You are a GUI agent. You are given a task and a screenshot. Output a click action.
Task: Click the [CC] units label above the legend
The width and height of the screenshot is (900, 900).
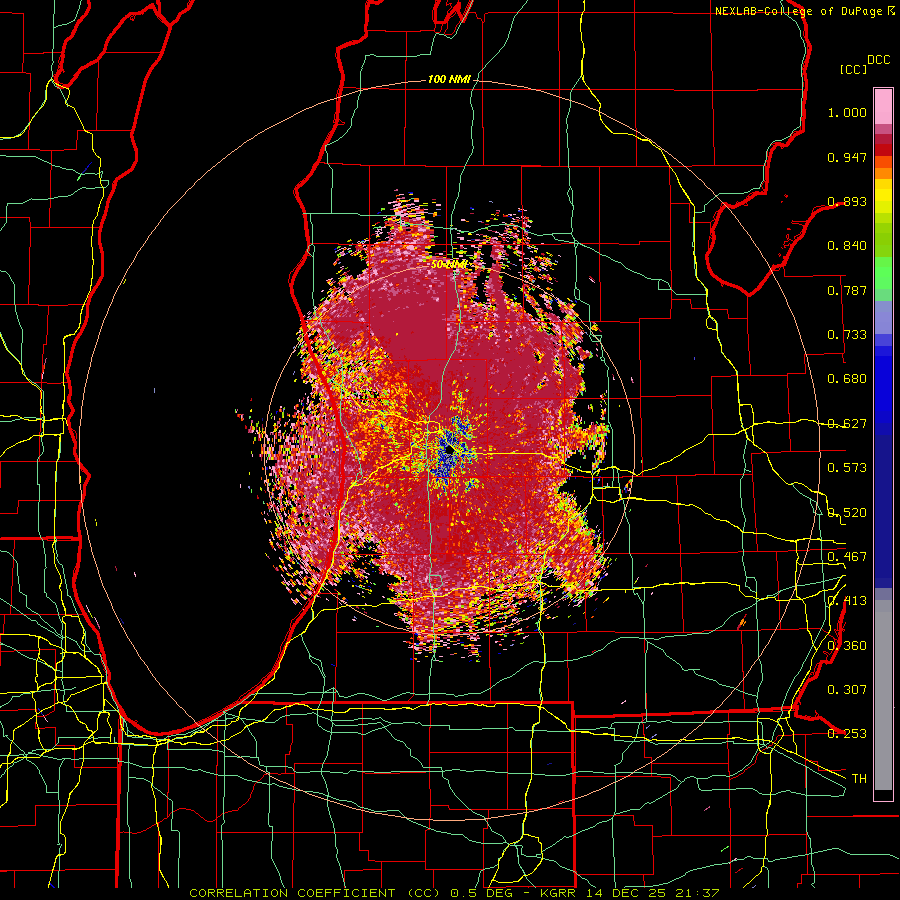click(x=853, y=69)
